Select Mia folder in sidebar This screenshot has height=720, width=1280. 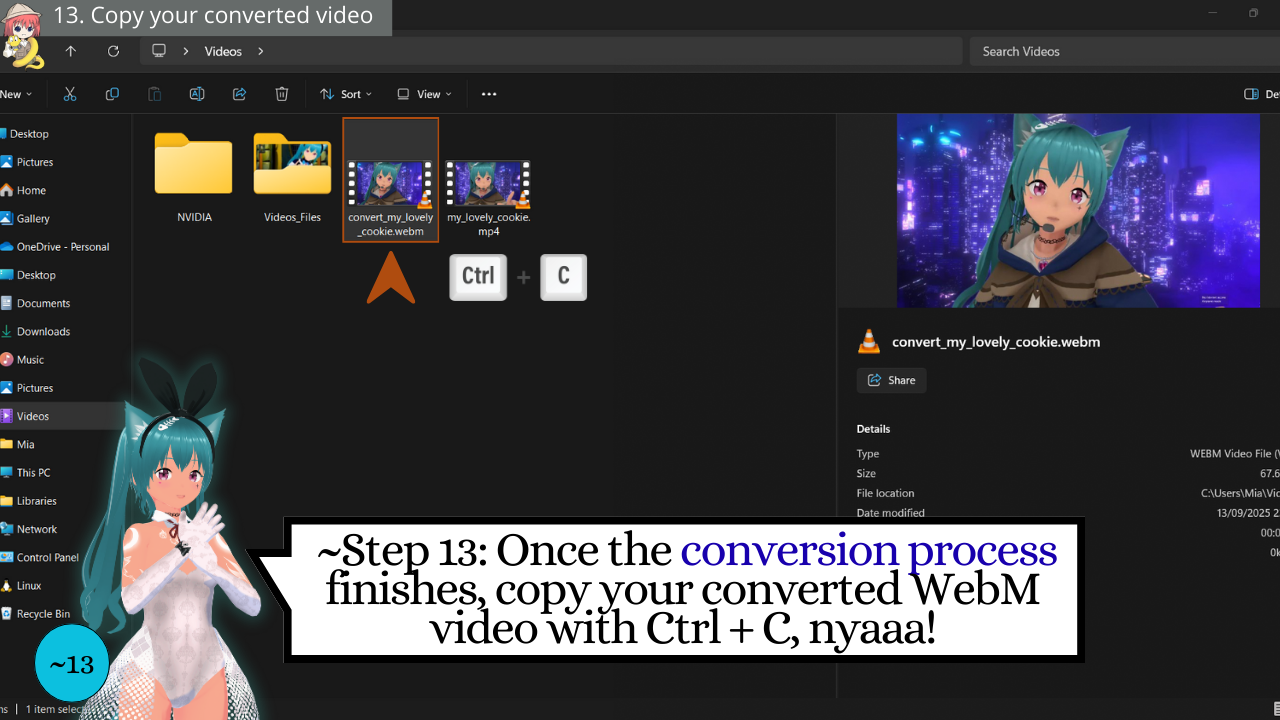25,444
